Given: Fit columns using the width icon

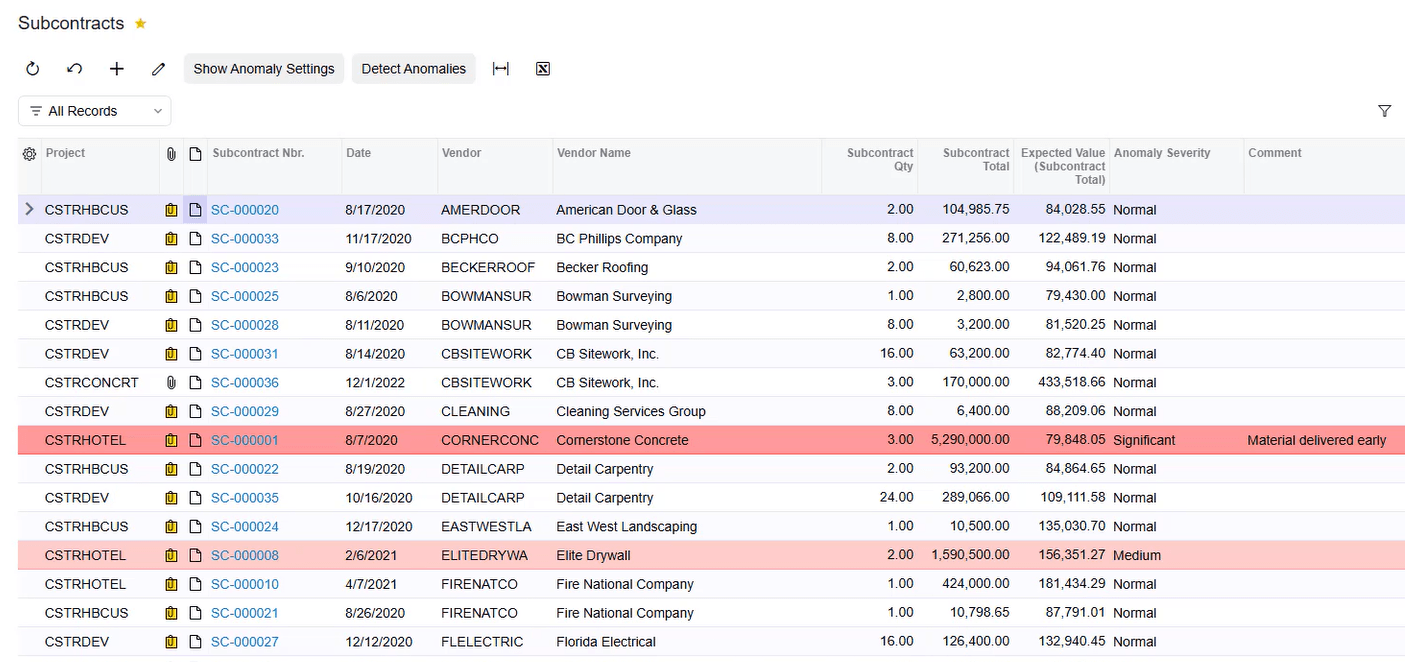Looking at the screenshot, I should coord(501,69).
